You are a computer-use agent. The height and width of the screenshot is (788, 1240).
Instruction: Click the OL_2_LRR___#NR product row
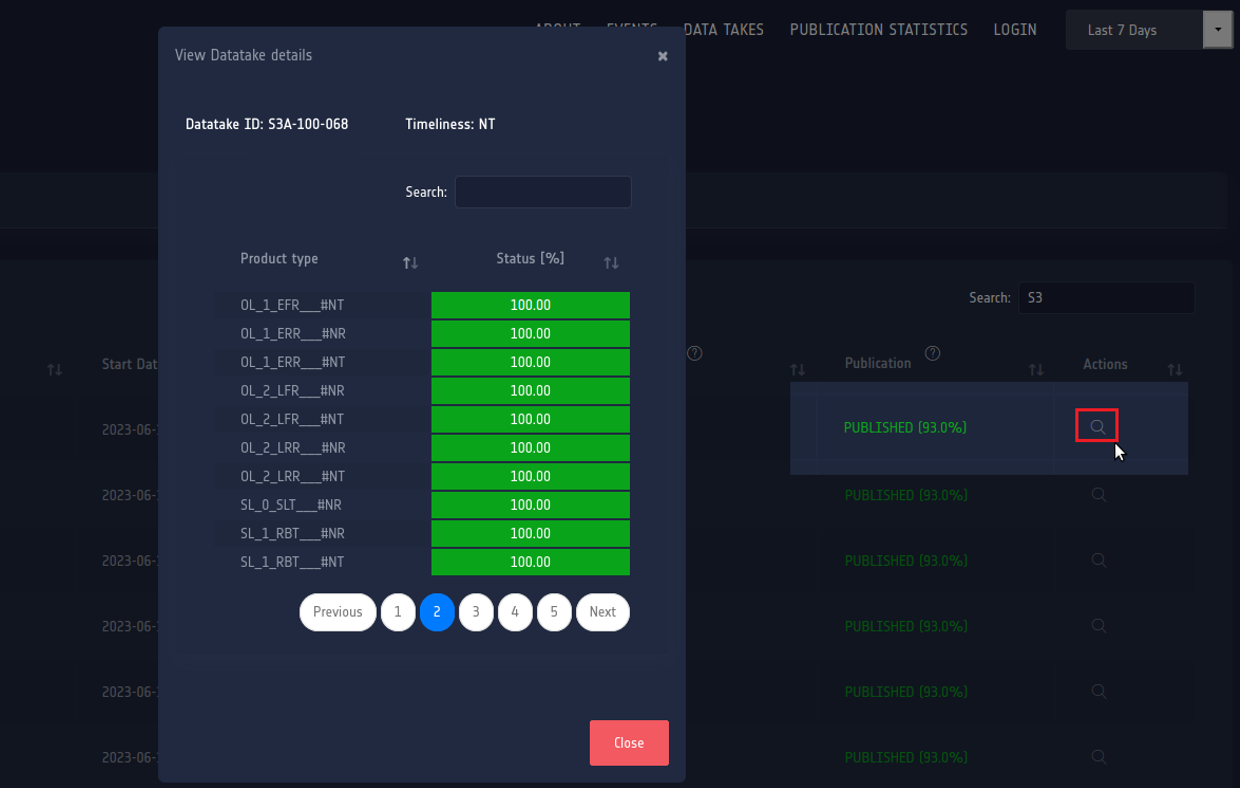421,448
